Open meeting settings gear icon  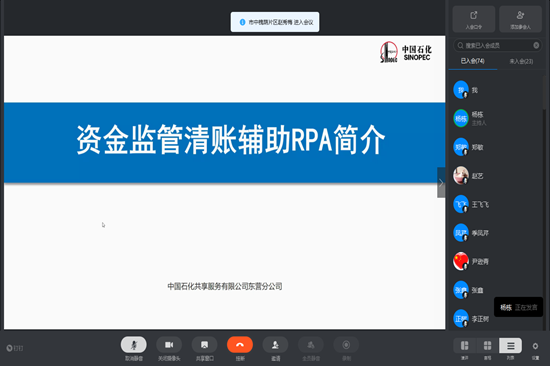pyautogui.click(x=535, y=346)
